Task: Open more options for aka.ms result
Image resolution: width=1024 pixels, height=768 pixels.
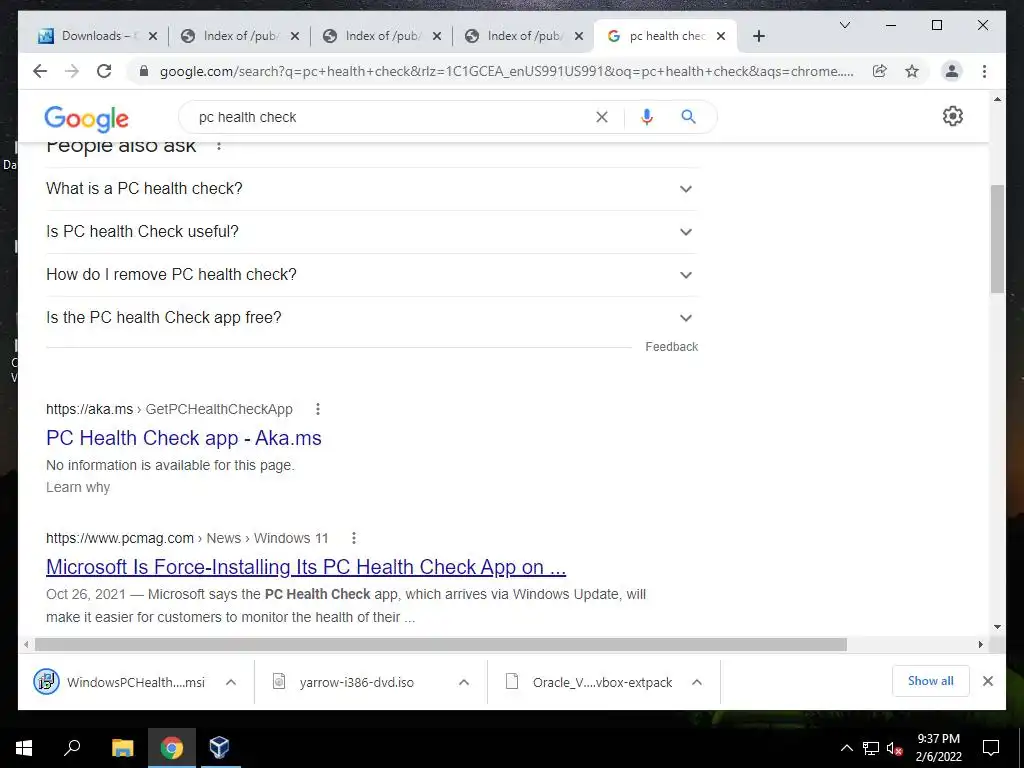Action: [x=318, y=409]
